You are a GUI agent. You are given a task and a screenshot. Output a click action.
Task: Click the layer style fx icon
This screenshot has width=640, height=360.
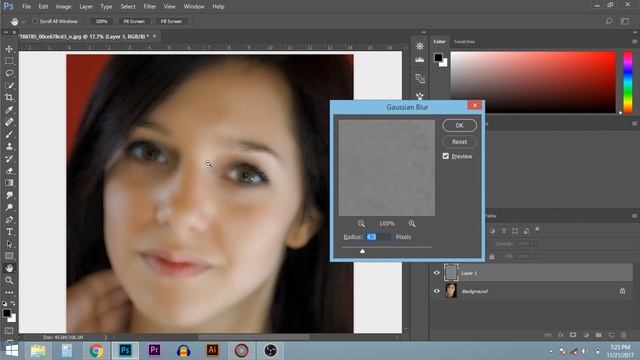point(560,335)
